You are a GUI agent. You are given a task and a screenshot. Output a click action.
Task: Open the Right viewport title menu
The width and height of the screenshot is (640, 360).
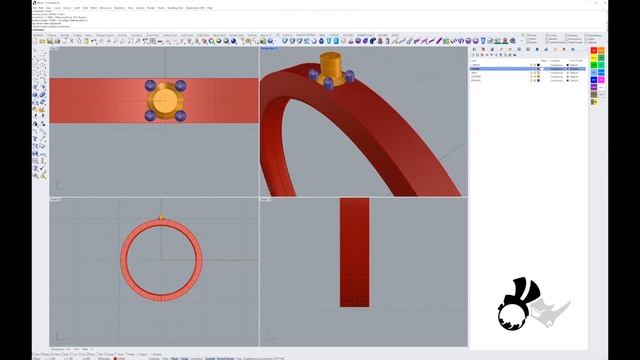(x=265, y=200)
